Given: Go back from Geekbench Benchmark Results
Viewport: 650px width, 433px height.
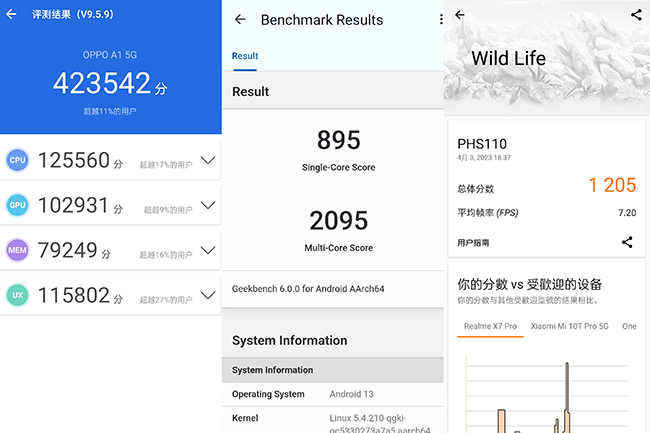Looking at the screenshot, I should click(x=240, y=19).
